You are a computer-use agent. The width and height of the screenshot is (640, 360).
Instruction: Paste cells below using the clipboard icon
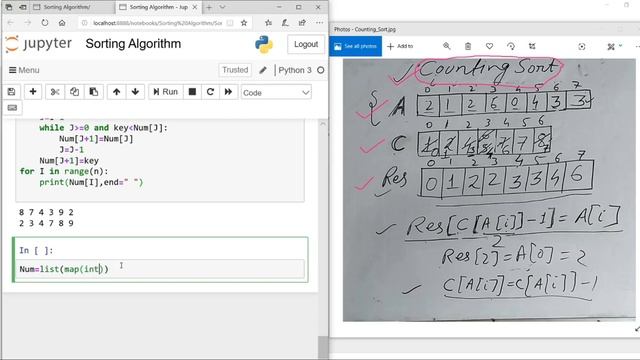[x=93, y=92]
